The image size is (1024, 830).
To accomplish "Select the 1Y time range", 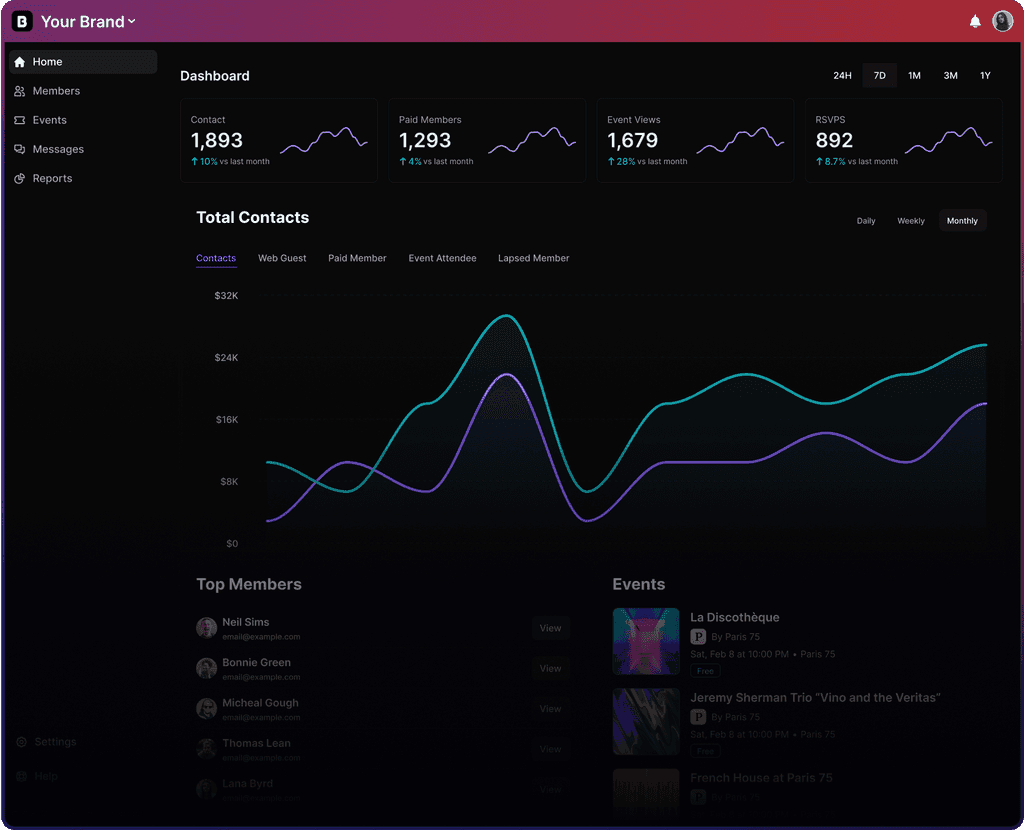I will click(x=985, y=76).
